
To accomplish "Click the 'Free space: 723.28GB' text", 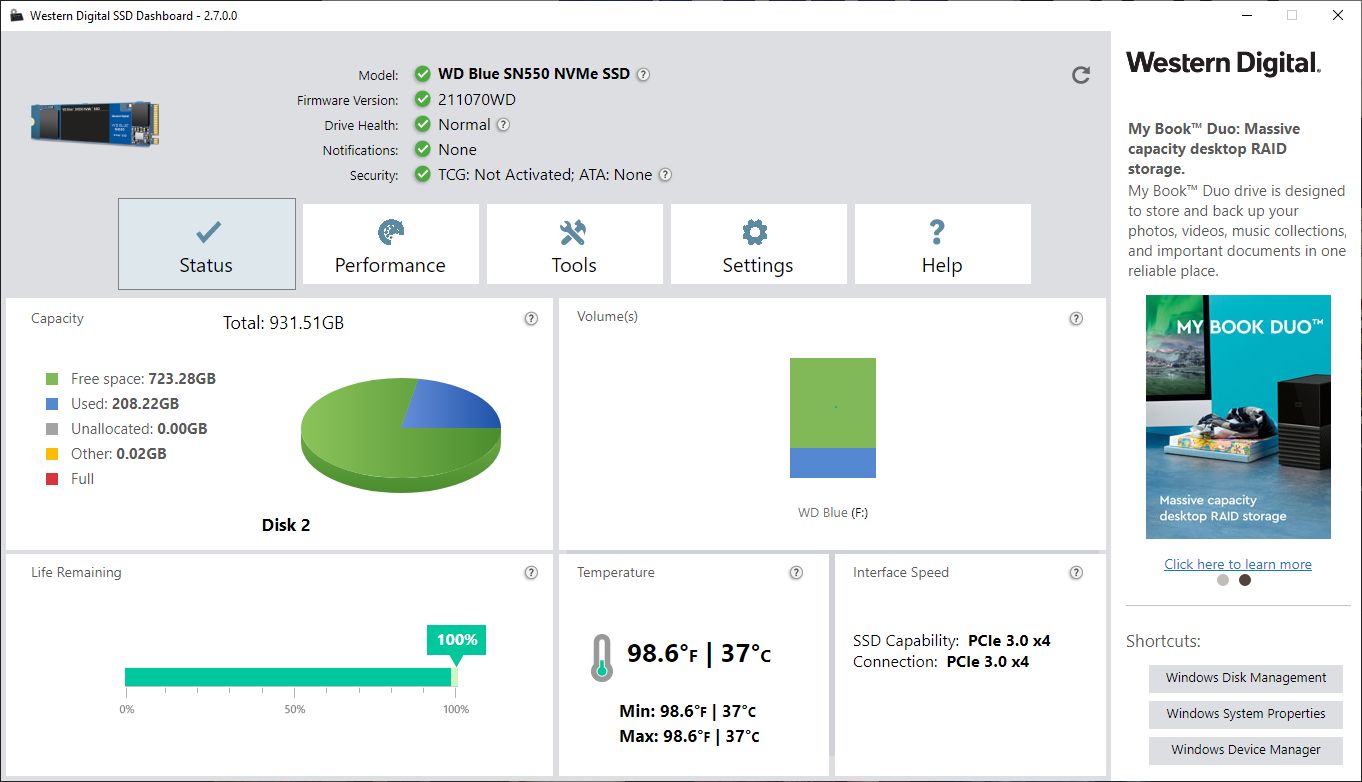I will (143, 379).
